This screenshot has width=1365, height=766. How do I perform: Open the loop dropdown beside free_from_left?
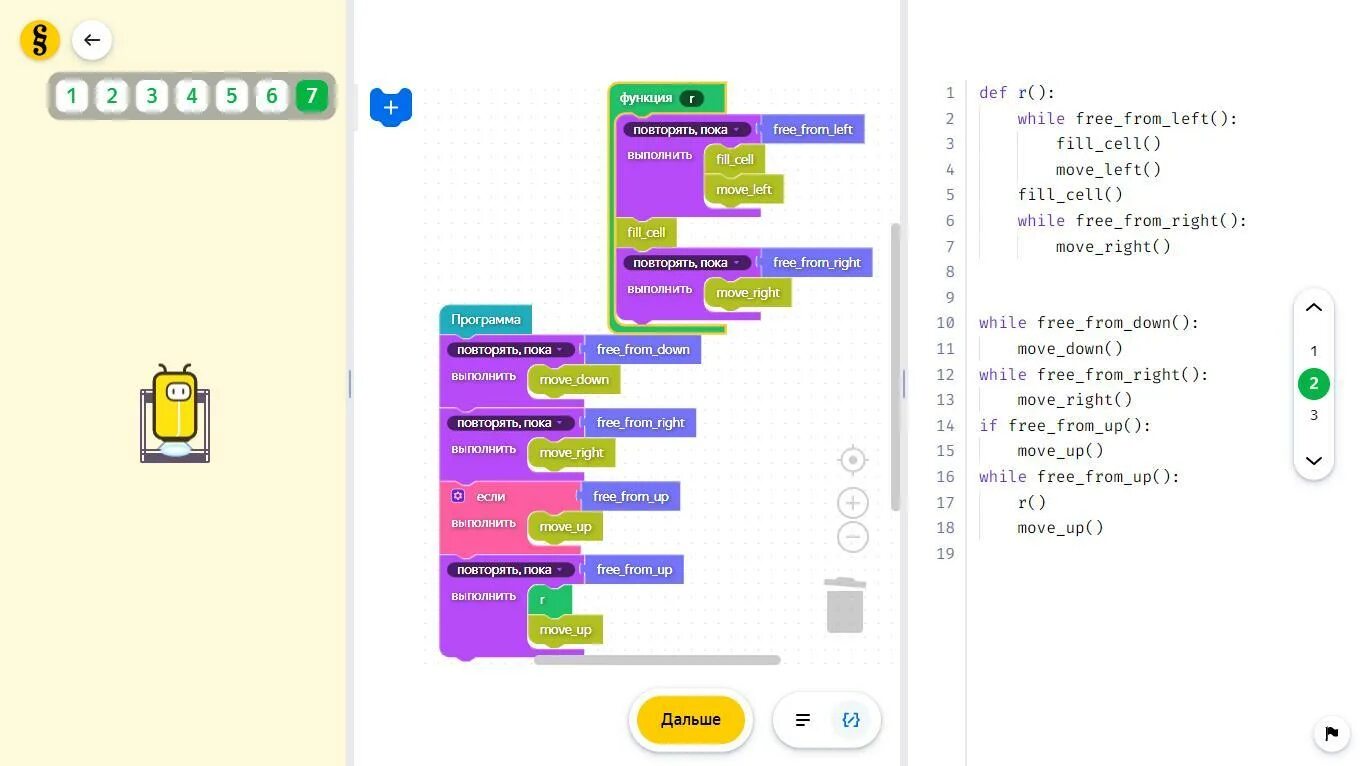point(687,130)
